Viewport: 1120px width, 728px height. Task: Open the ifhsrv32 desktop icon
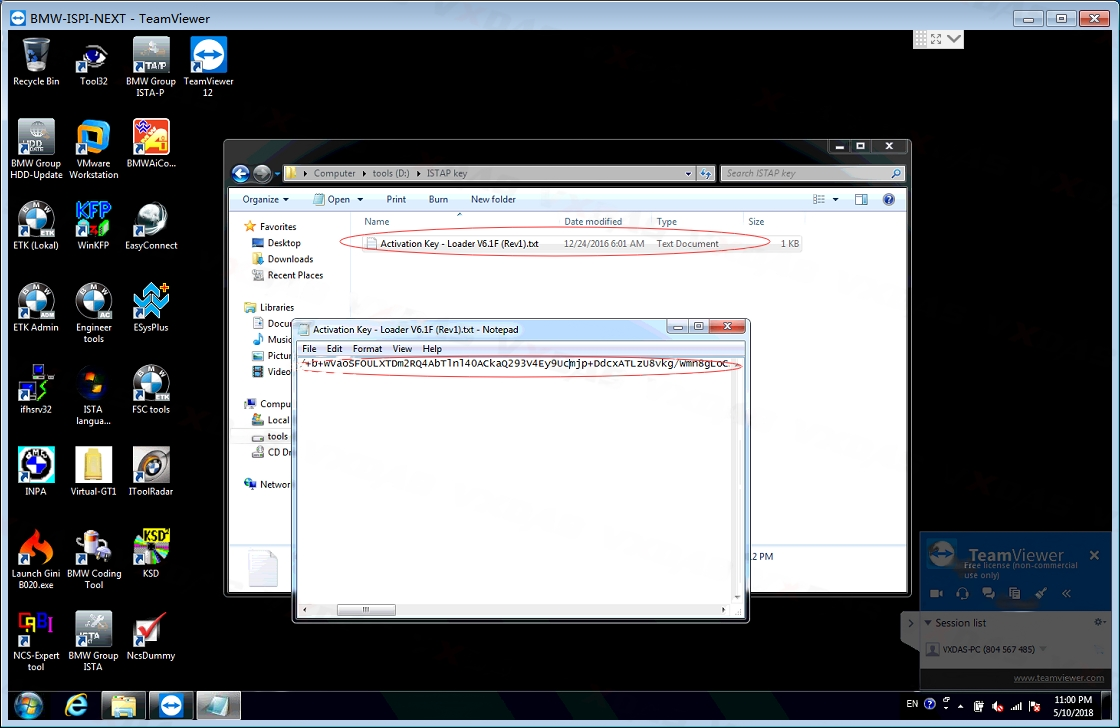tap(36, 390)
